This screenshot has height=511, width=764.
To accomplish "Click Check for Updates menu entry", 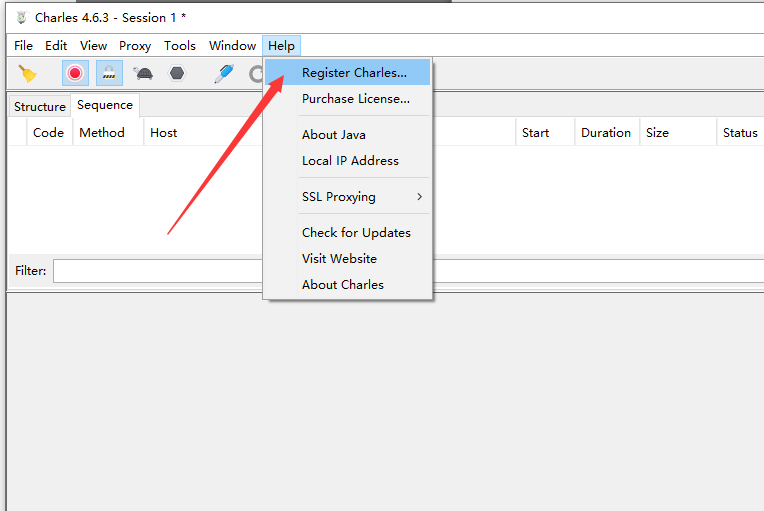I will pos(356,233).
